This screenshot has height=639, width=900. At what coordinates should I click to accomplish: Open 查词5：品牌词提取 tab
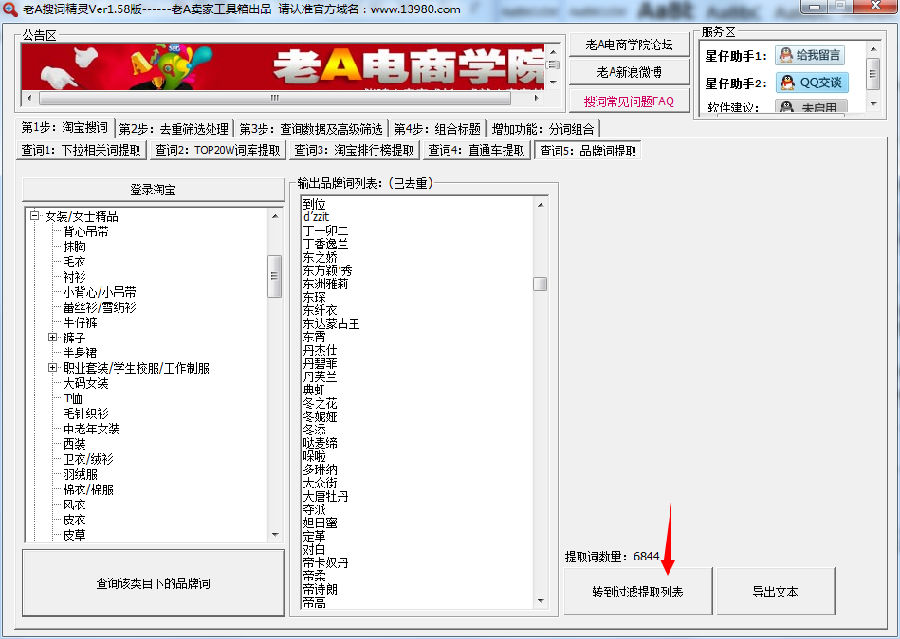click(x=588, y=150)
